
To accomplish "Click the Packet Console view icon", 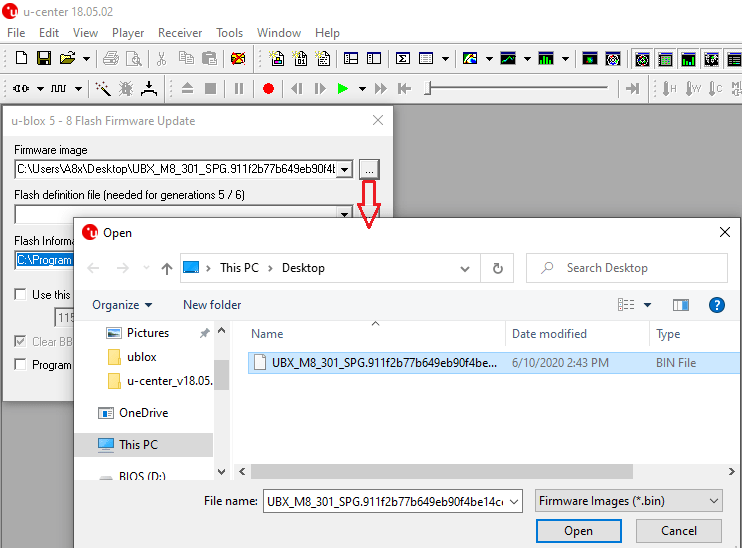I will (277, 59).
